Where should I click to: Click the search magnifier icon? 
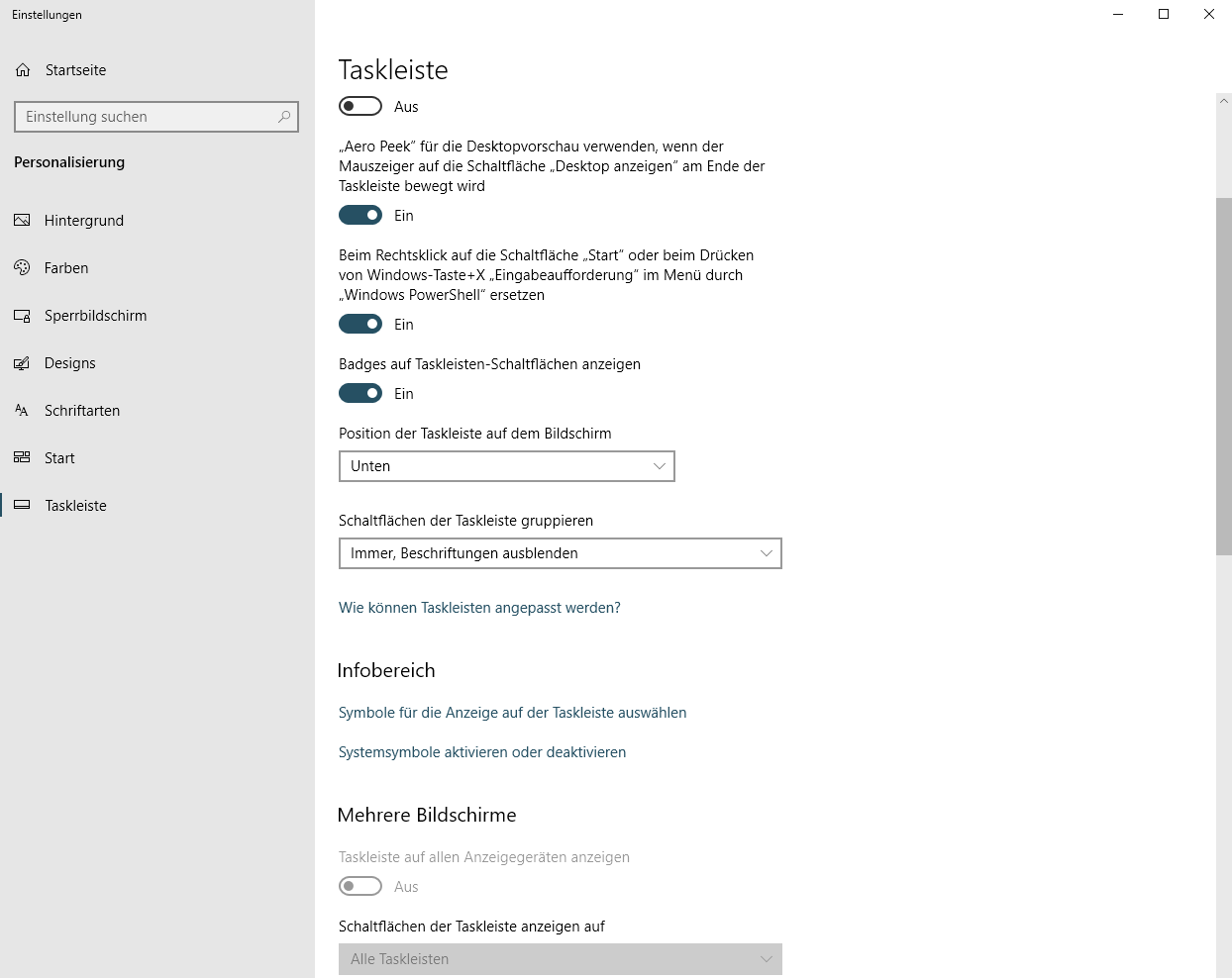(x=284, y=117)
